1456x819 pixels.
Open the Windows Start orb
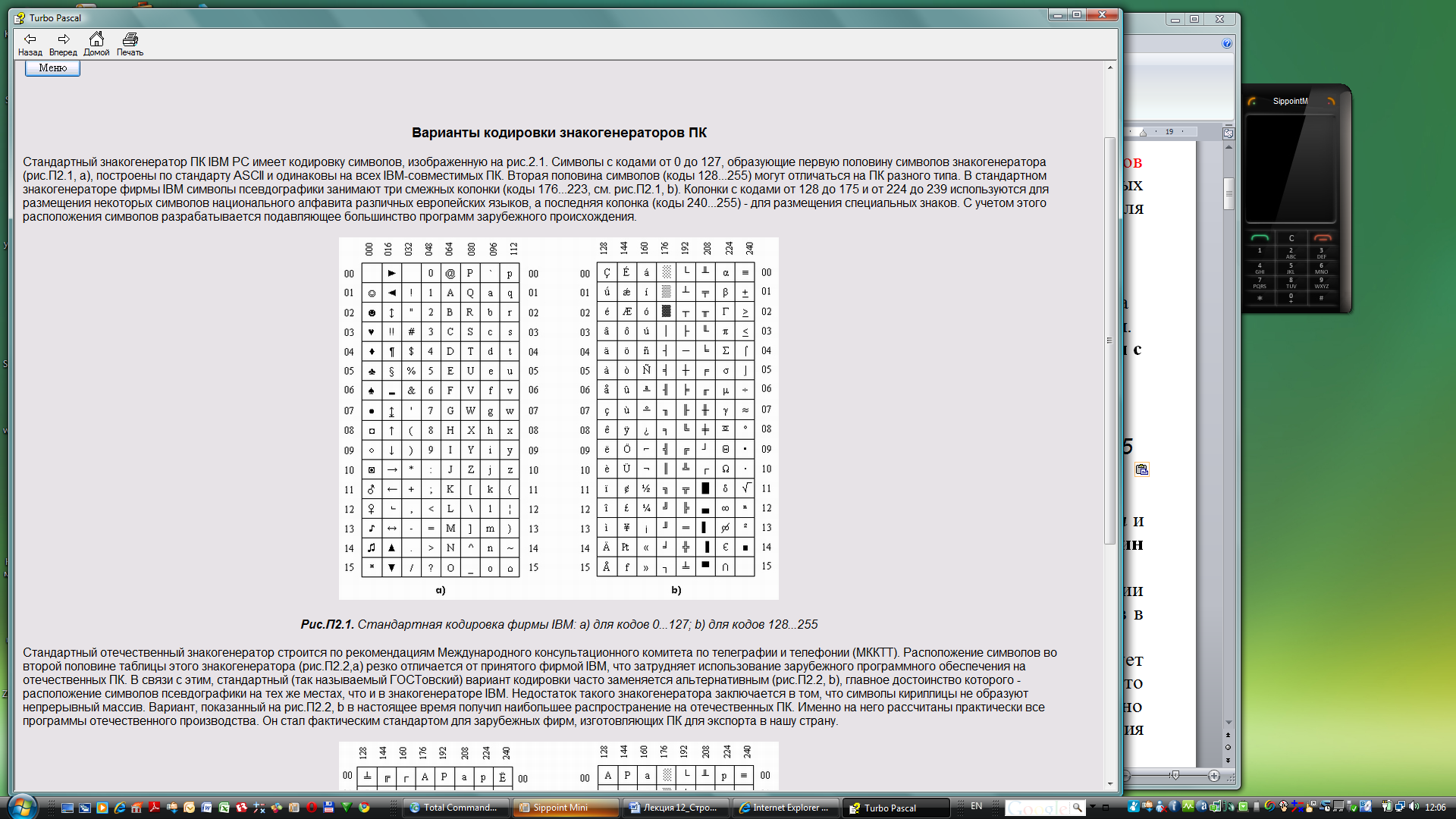click(21, 807)
